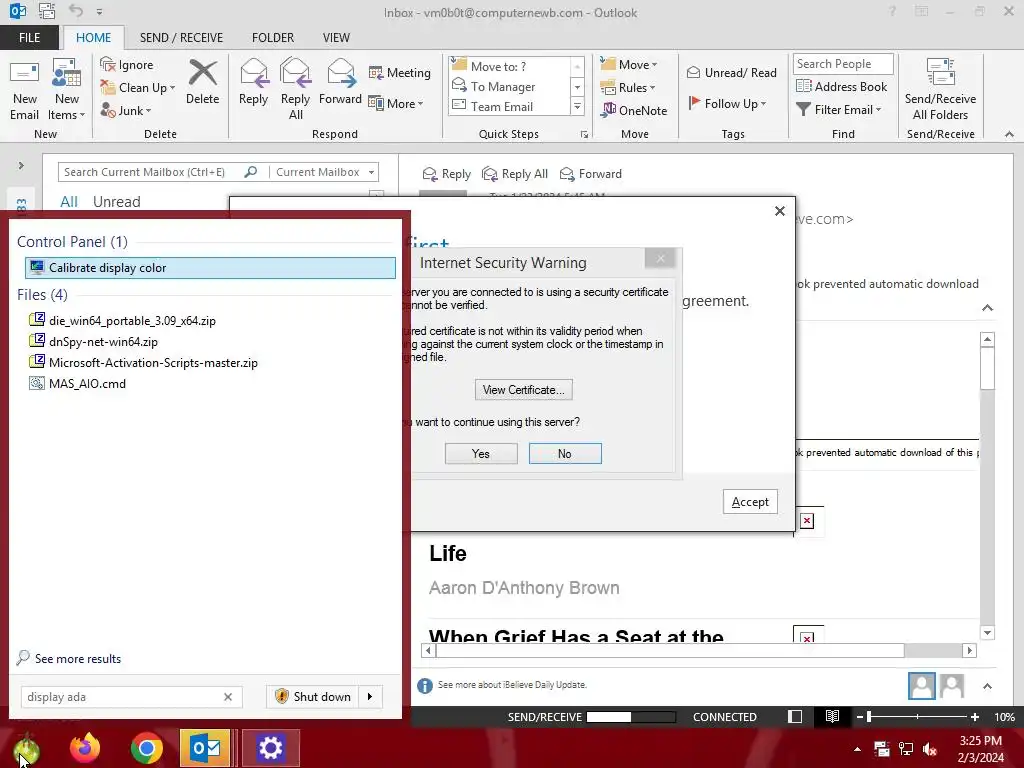Click the Outlook taskbar button
This screenshot has width=1024, height=768.
click(x=205, y=748)
